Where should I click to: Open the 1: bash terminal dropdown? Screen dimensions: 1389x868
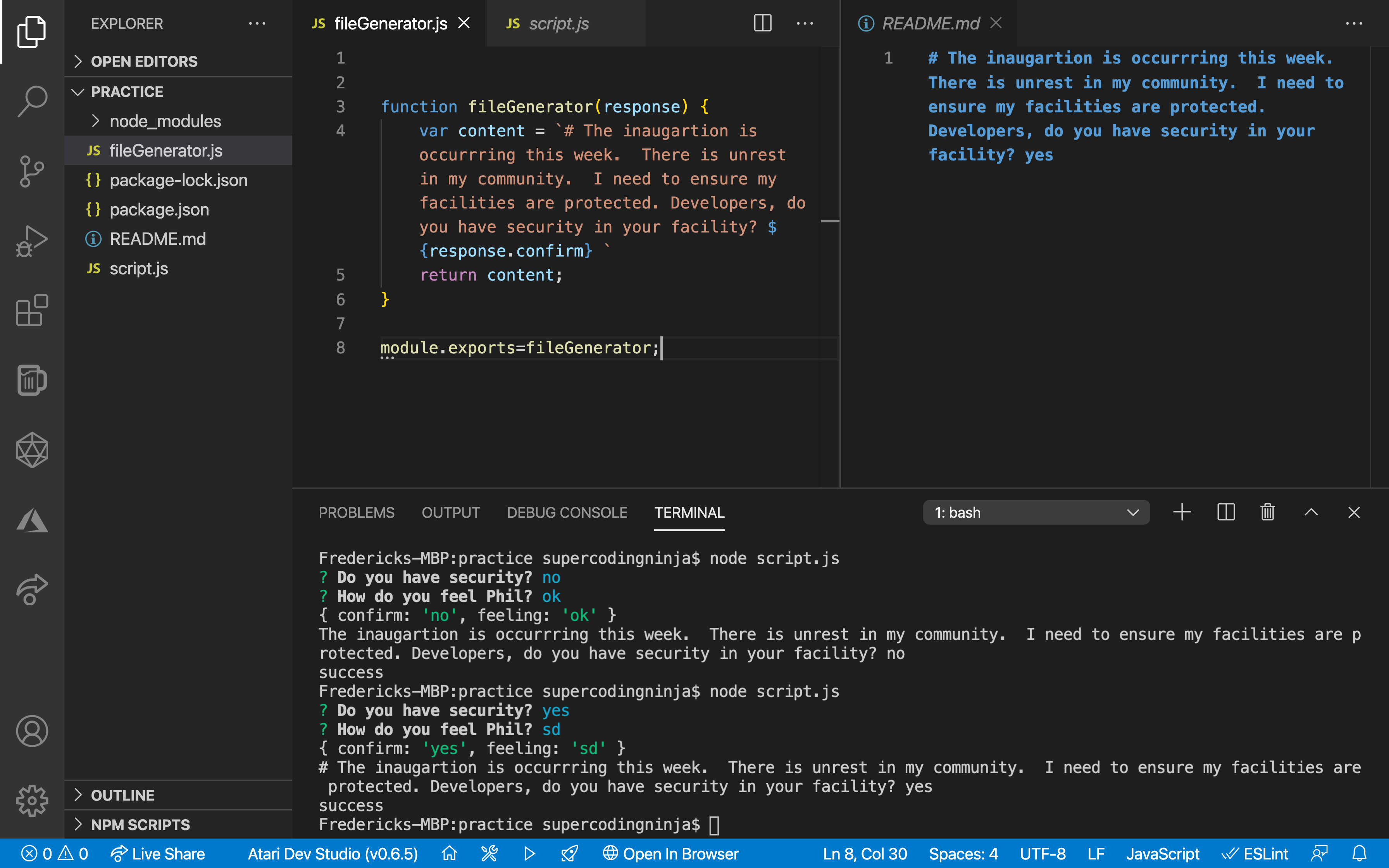point(1036,512)
